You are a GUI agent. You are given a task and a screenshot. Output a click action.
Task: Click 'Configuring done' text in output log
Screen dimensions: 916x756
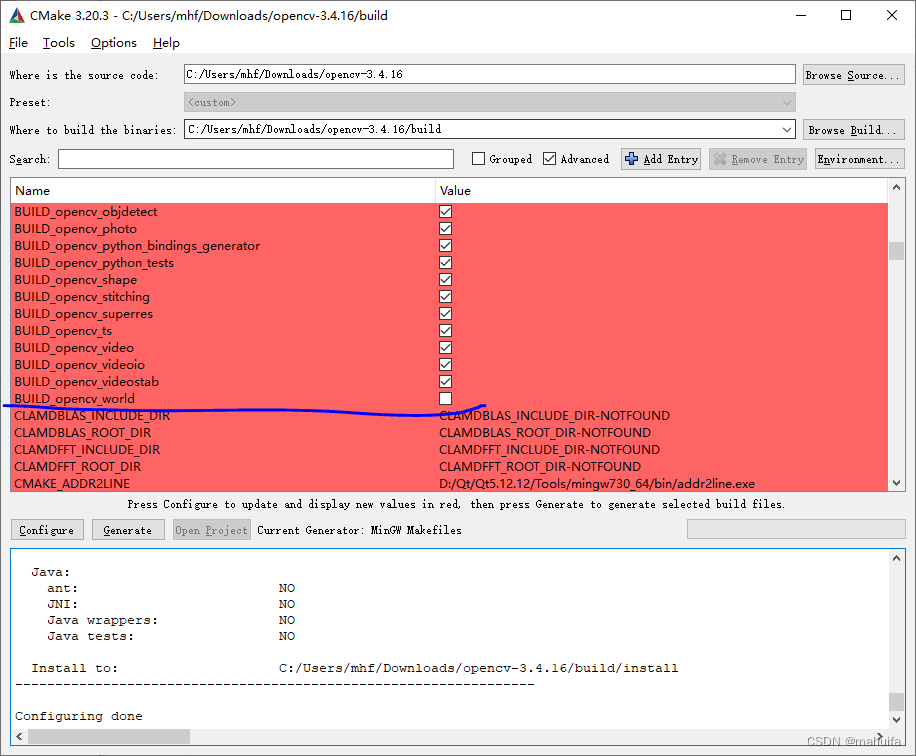coord(79,716)
